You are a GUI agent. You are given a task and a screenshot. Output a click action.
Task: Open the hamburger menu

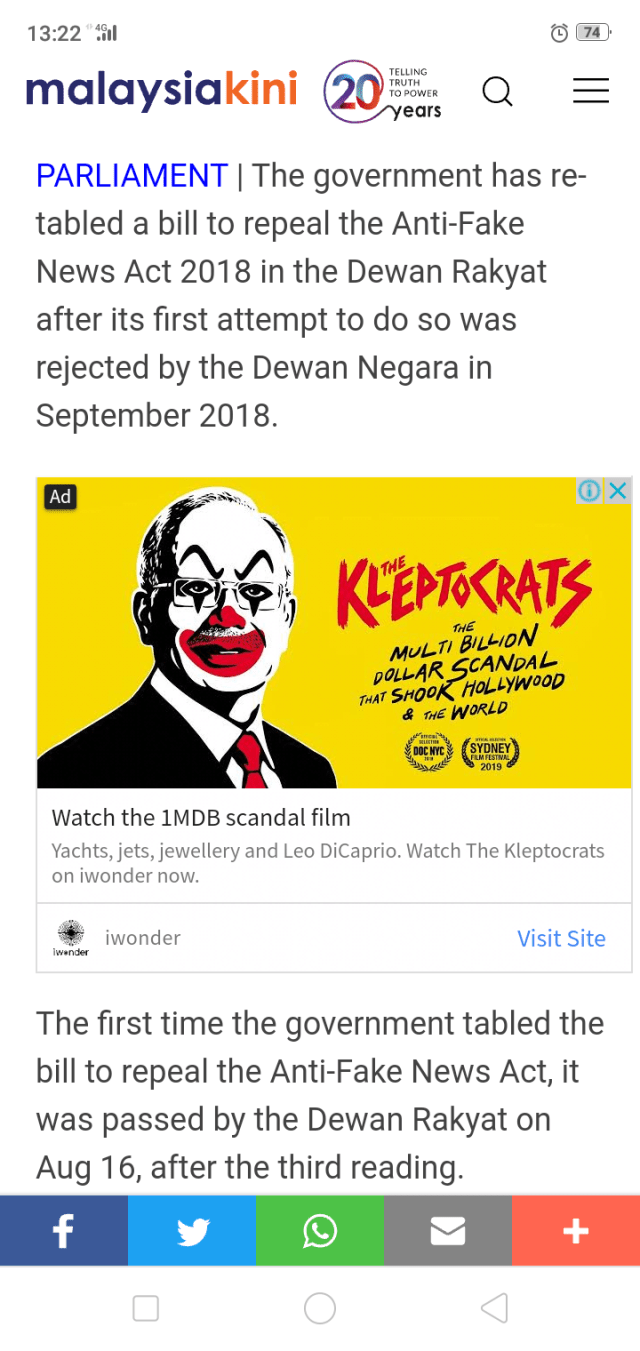[591, 91]
